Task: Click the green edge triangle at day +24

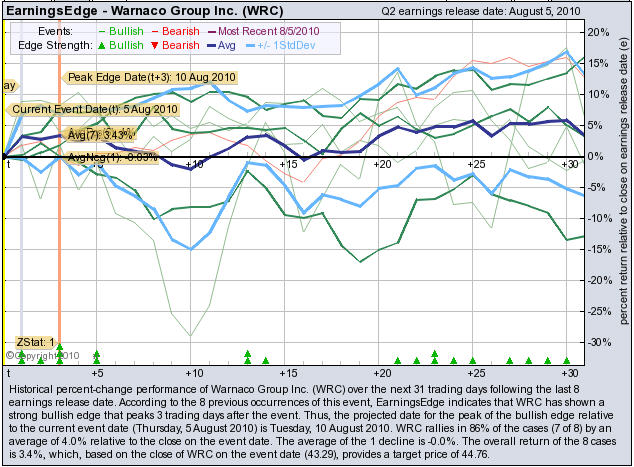Action: (x=454, y=360)
